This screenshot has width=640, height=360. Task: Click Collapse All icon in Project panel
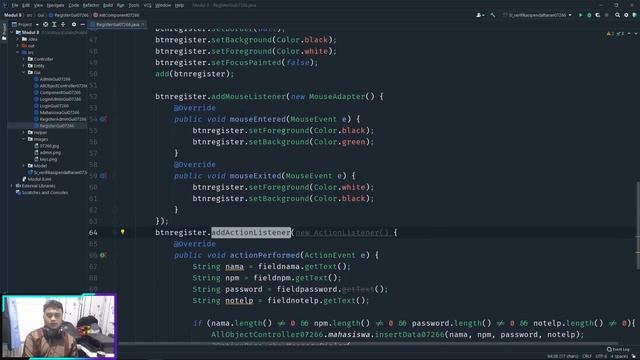(x=63, y=24)
